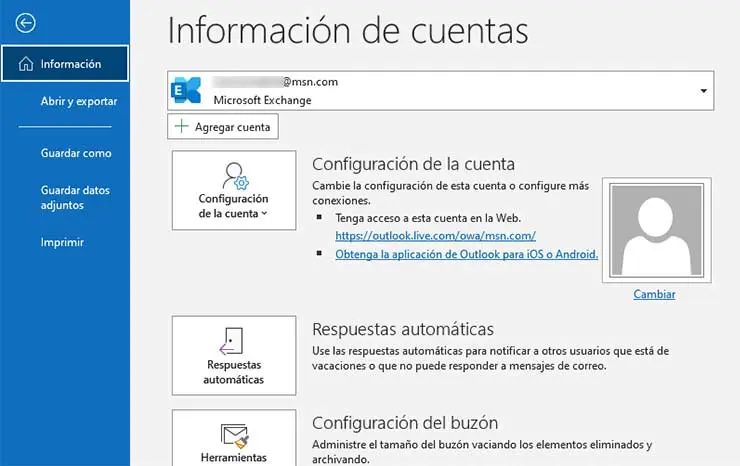Open Abrir y exportar menu item
Viewport: 740px width, 466px height.
pos(79,101)
